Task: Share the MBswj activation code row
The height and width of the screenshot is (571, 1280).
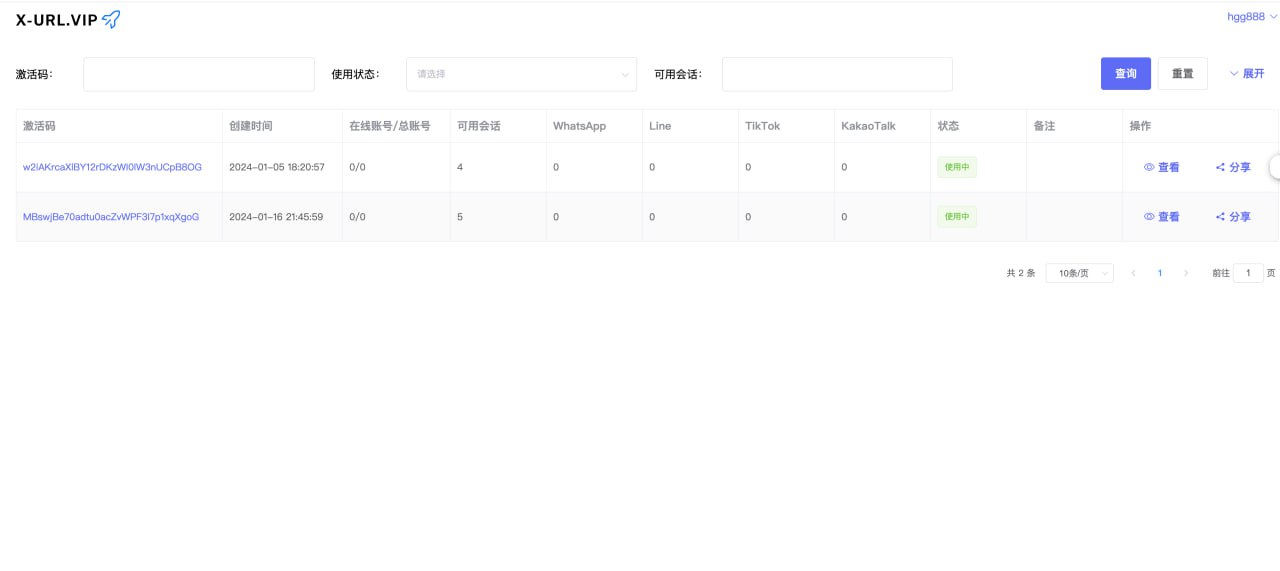Action: click(x=1233, y=217)
